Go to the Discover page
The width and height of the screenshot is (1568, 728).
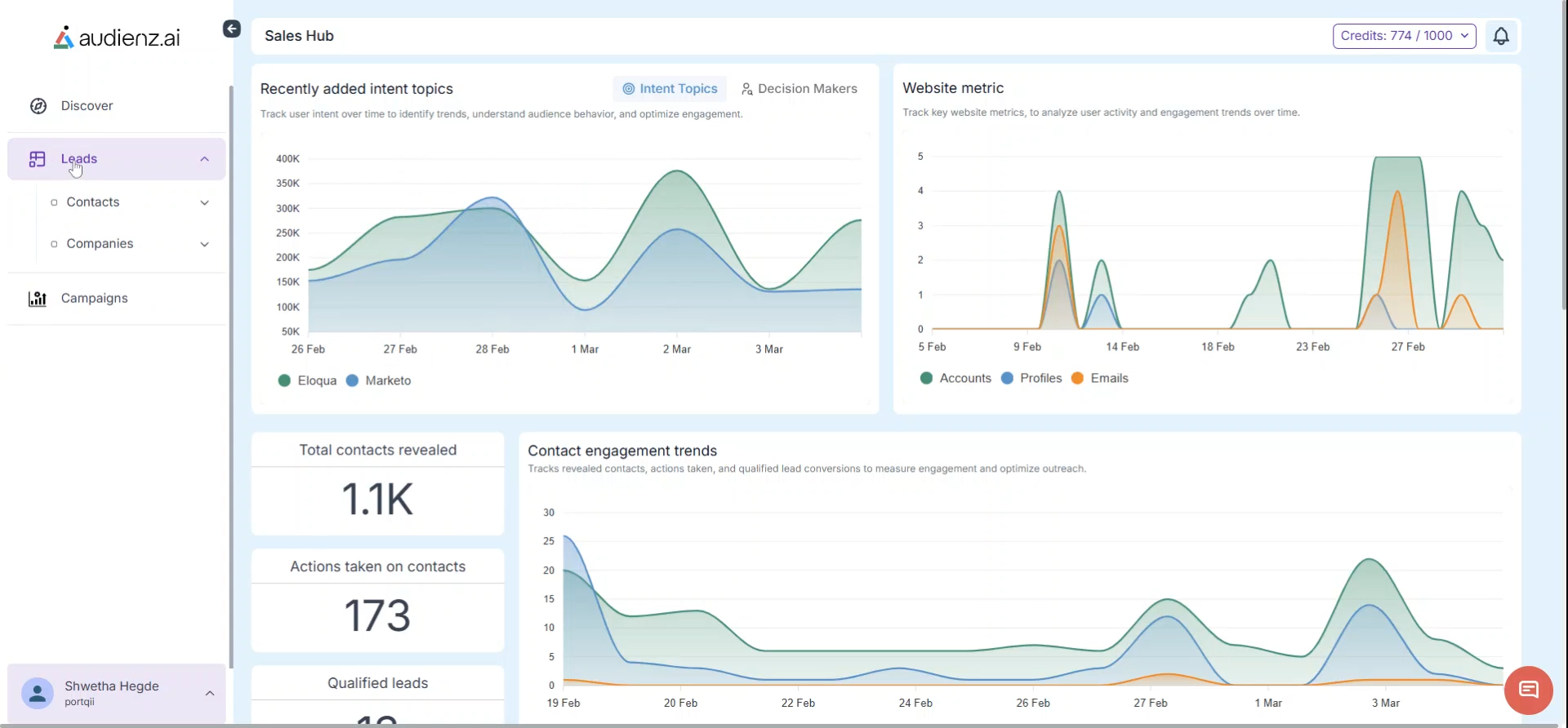coord(87,106)
